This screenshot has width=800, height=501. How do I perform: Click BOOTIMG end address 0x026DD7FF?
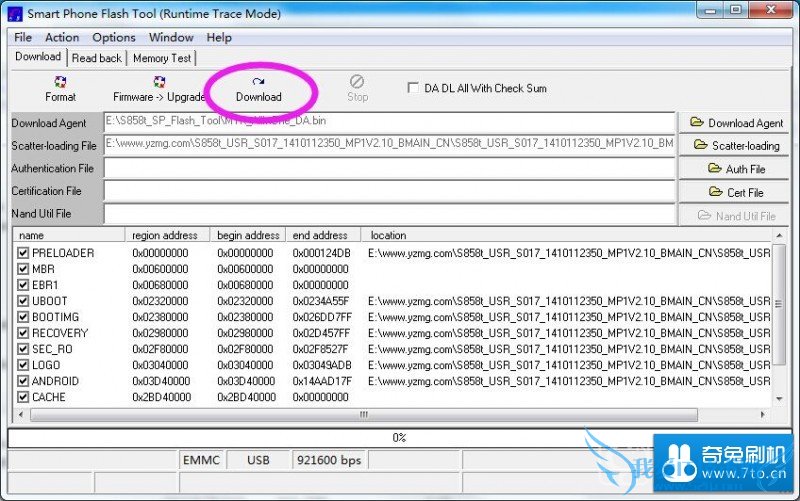[x=322, y=317]
